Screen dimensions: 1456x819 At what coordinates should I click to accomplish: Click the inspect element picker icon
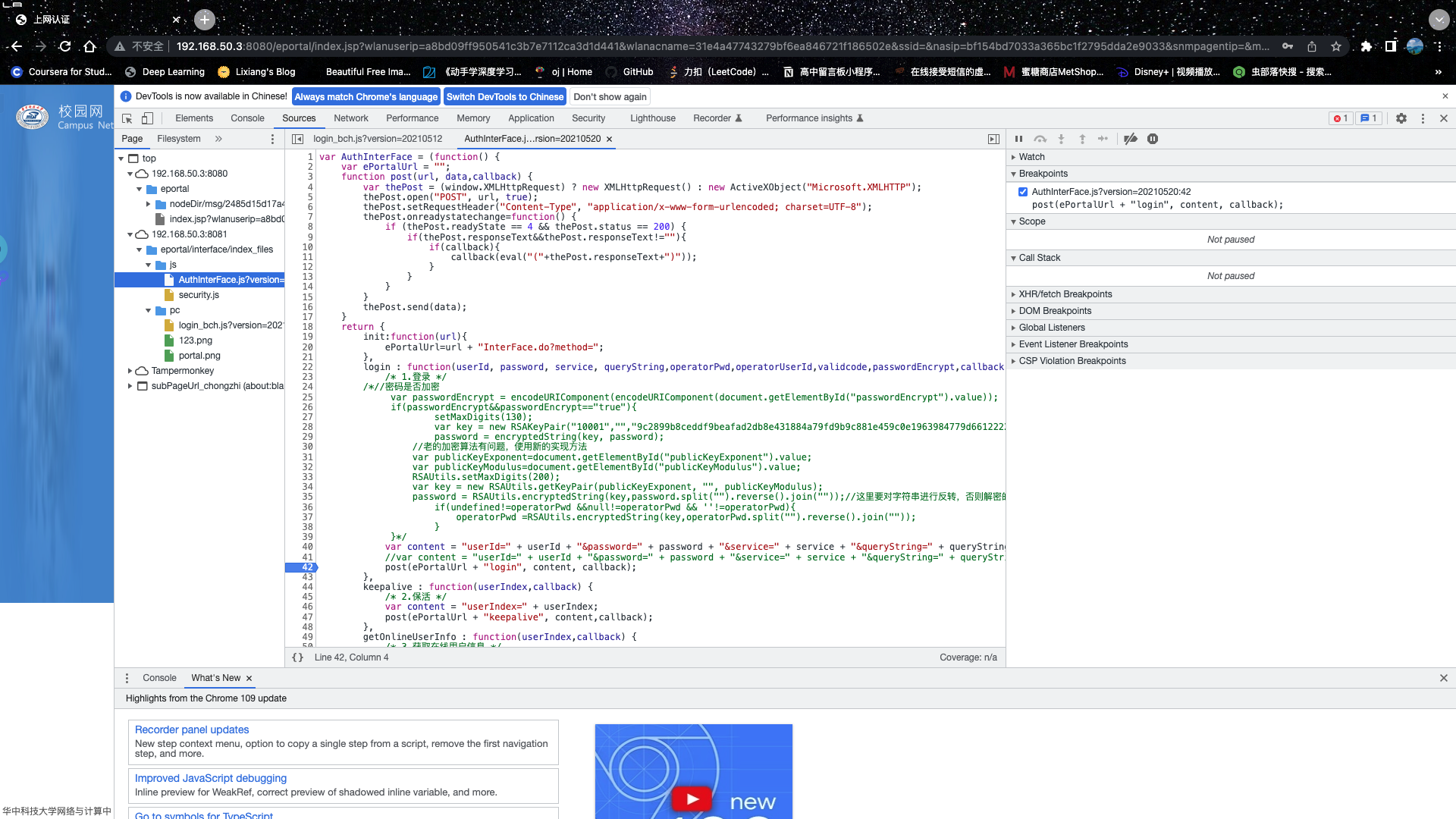pos(127,118)
